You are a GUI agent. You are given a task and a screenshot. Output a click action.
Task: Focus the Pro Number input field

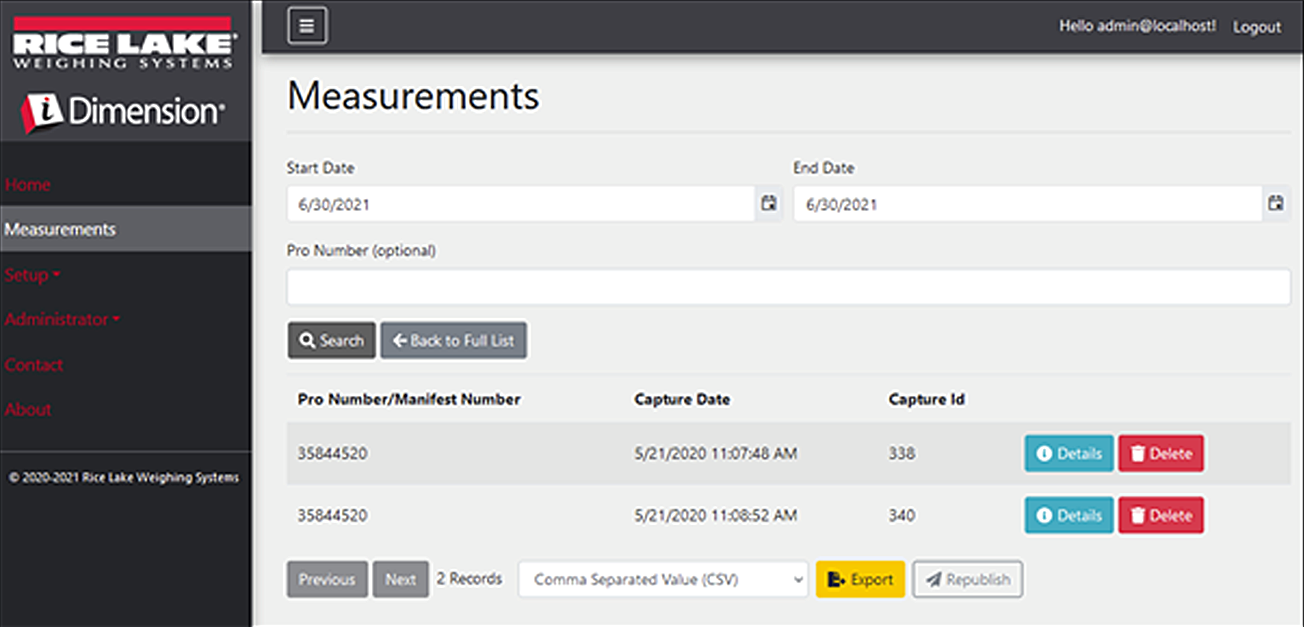(x=788, y=287)
